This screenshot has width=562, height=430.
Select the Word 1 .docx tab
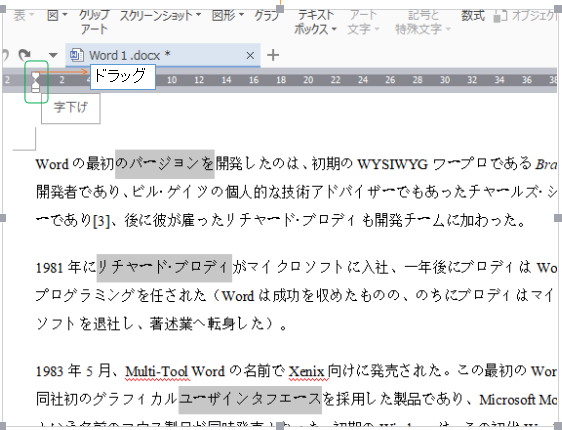point(163,55)
